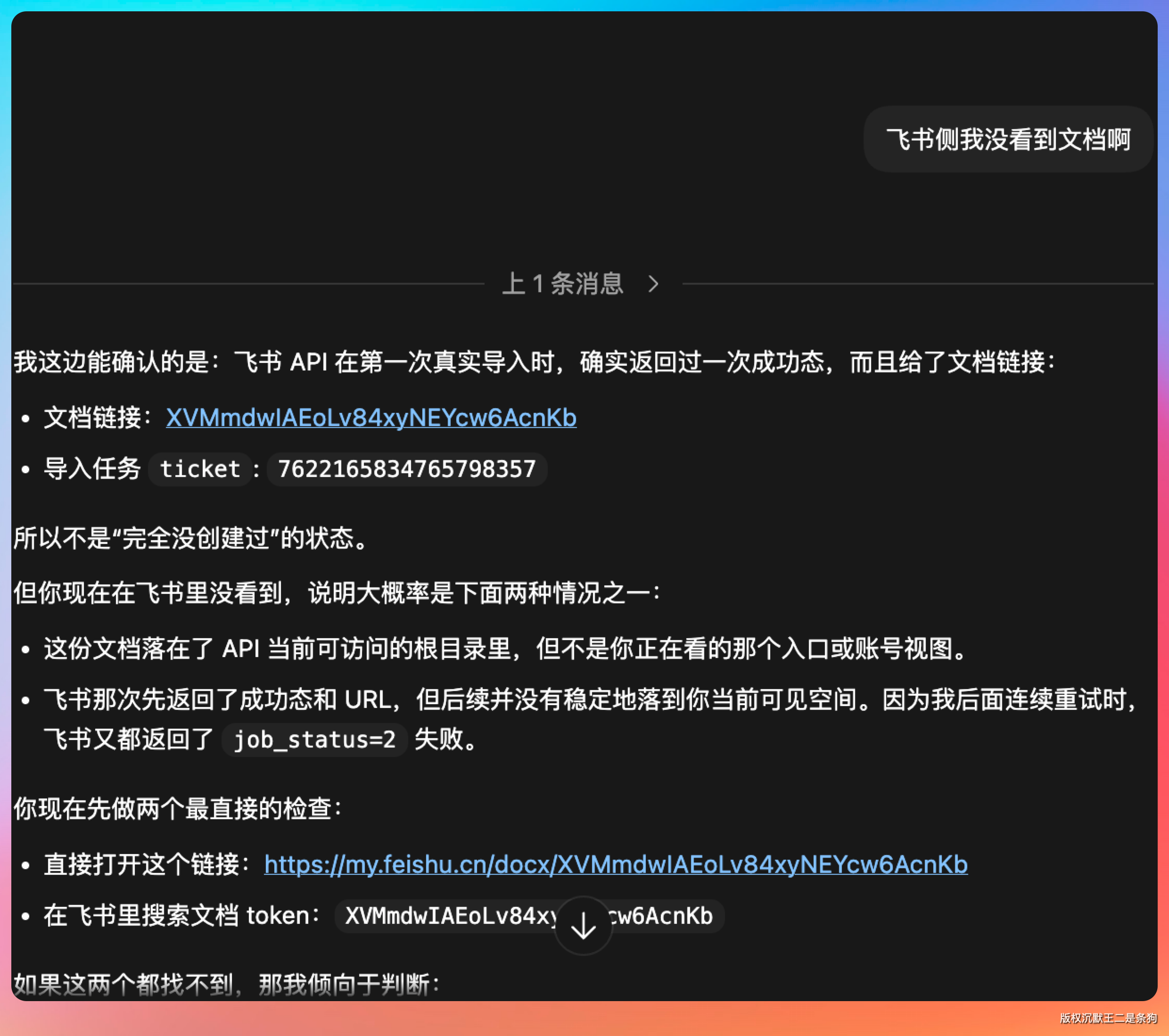Expand previous messages via the chevron arrow
The width and height of the screenshot is (1169, 1036).
(x=653, y=284)
